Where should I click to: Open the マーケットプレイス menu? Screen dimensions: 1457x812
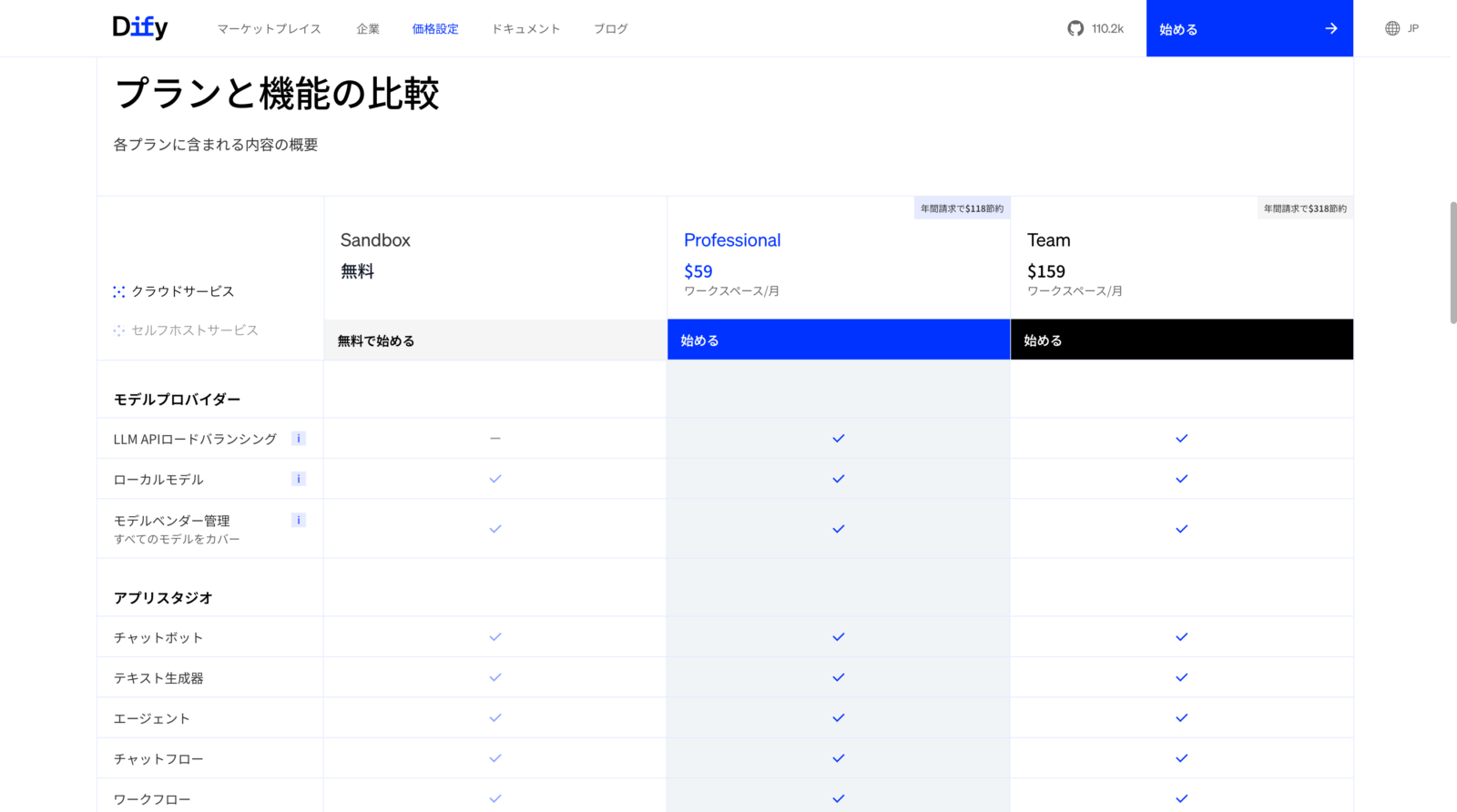[x=269, y=29]
